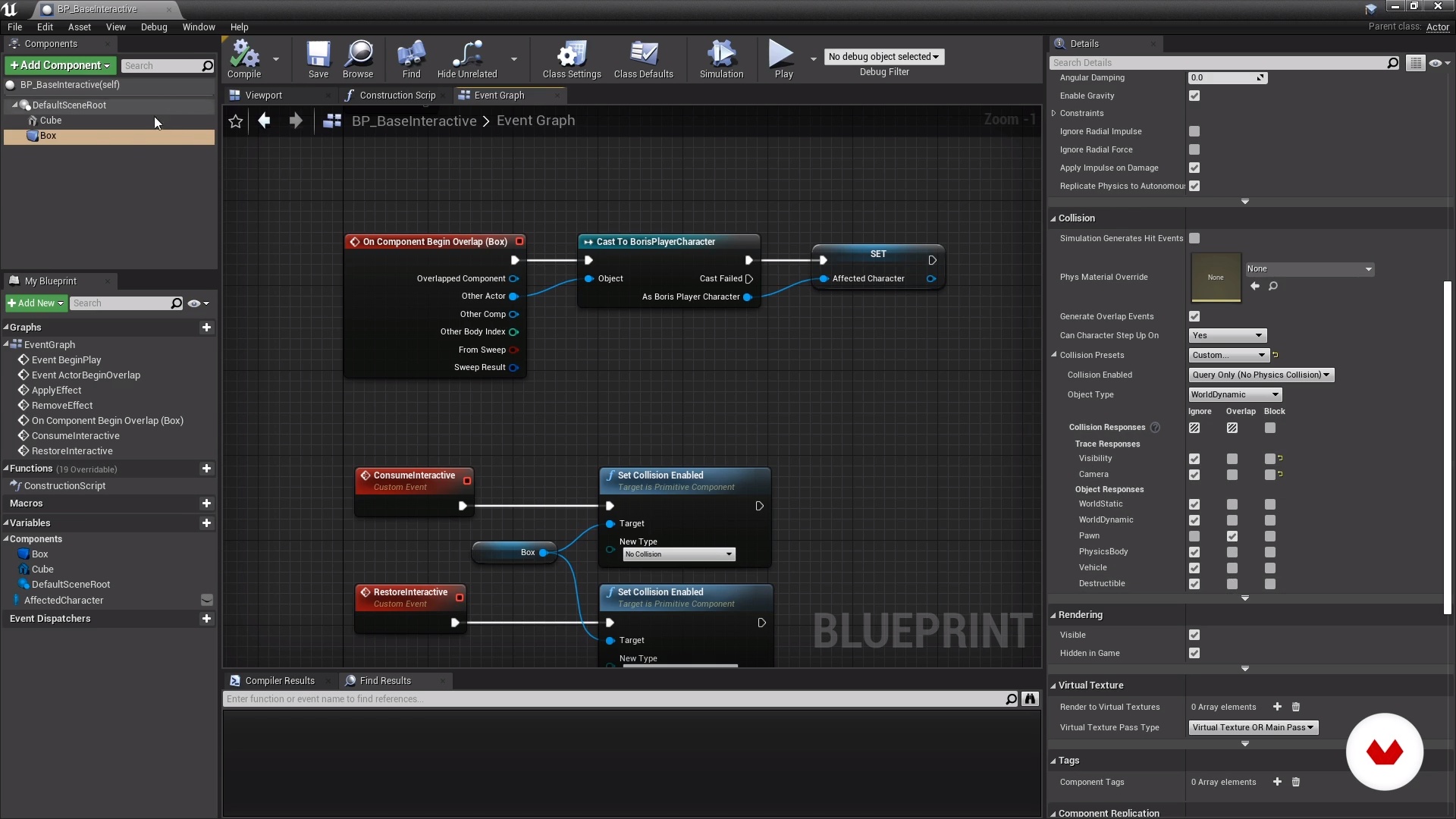The image size is (1456, 819).
Task: Open Can Character Step Up On dropdown
Action: pyautogui.click(x=1227, y=336)
